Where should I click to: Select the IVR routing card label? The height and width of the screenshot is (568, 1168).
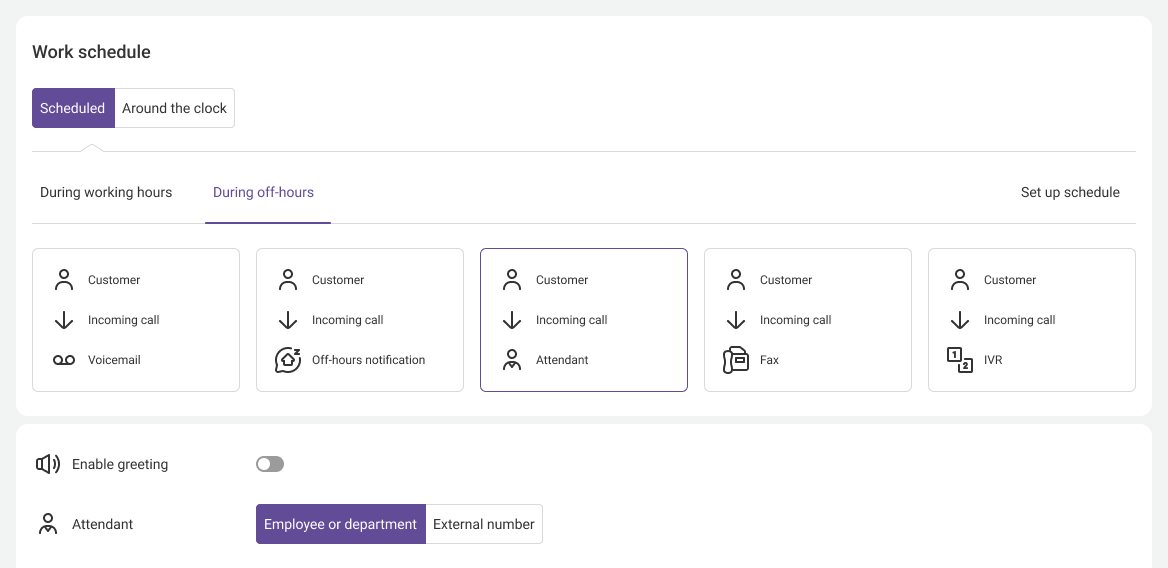(993, 360)
